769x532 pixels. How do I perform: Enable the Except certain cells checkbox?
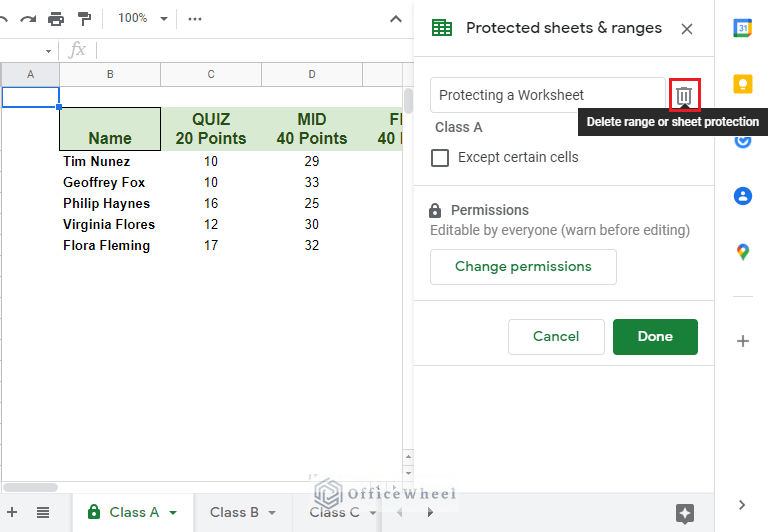pos(440,157)
